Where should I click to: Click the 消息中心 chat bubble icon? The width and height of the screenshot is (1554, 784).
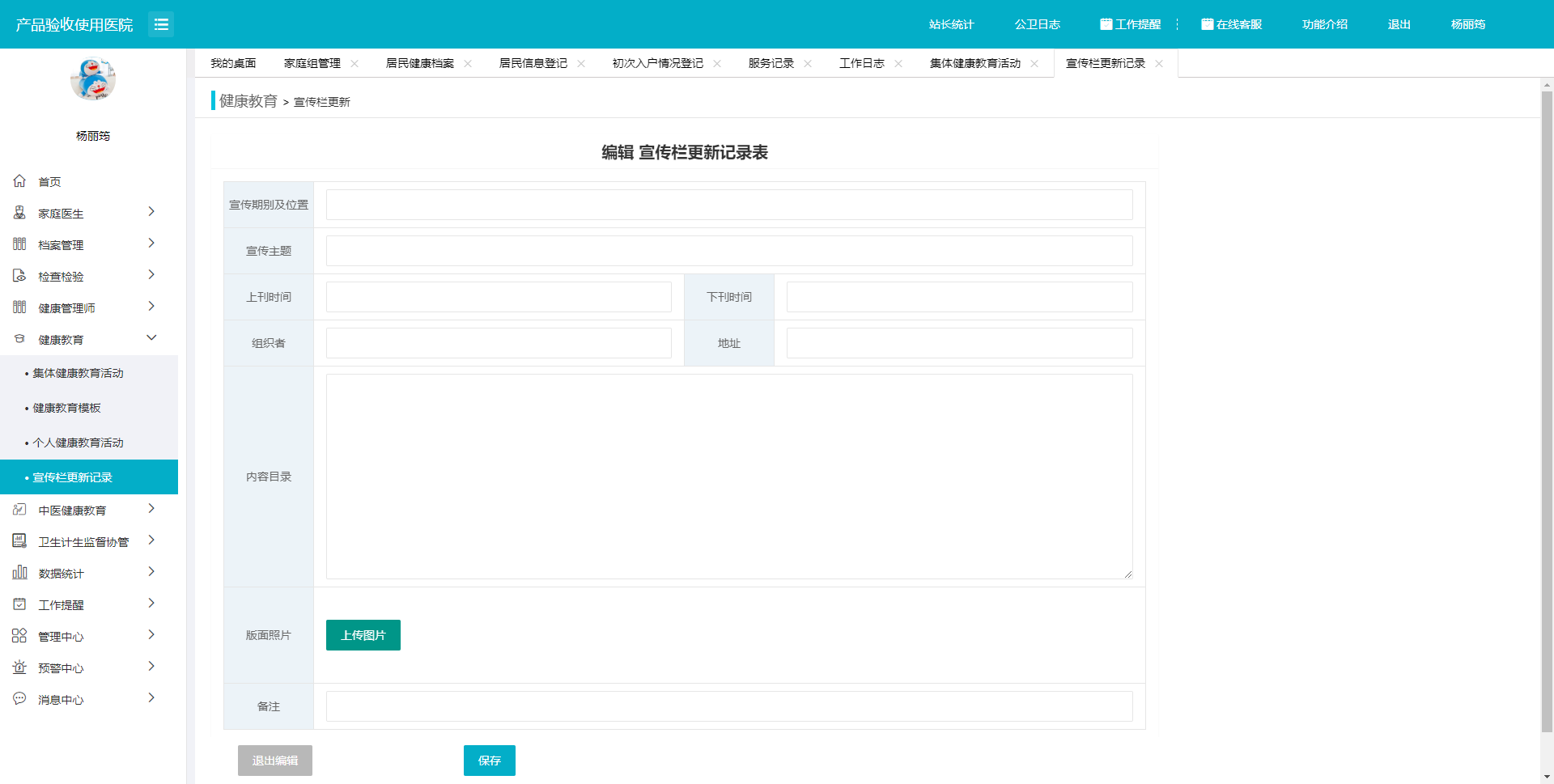coord(19,699)
